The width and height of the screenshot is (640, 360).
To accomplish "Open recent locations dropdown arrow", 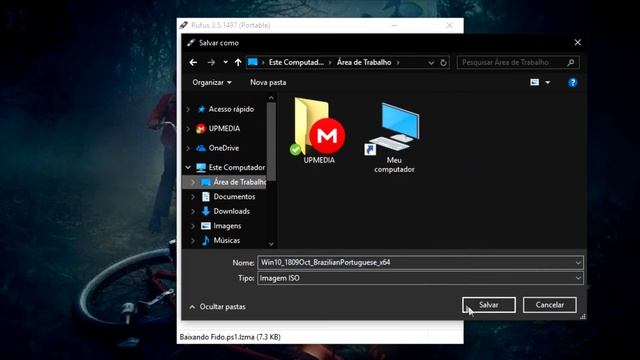I will click(225, 62).
